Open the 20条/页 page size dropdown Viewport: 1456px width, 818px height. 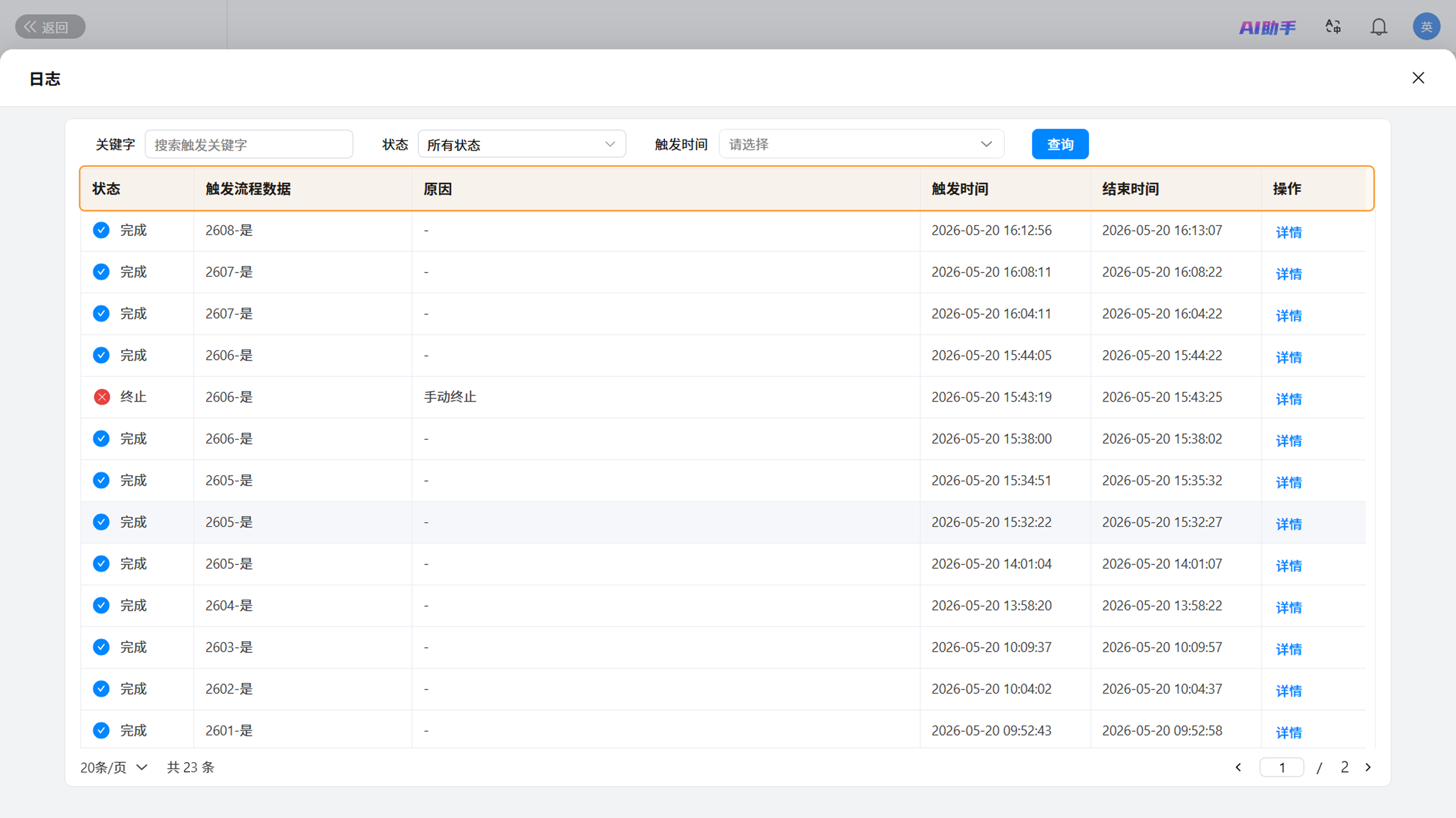coord(114,767)
